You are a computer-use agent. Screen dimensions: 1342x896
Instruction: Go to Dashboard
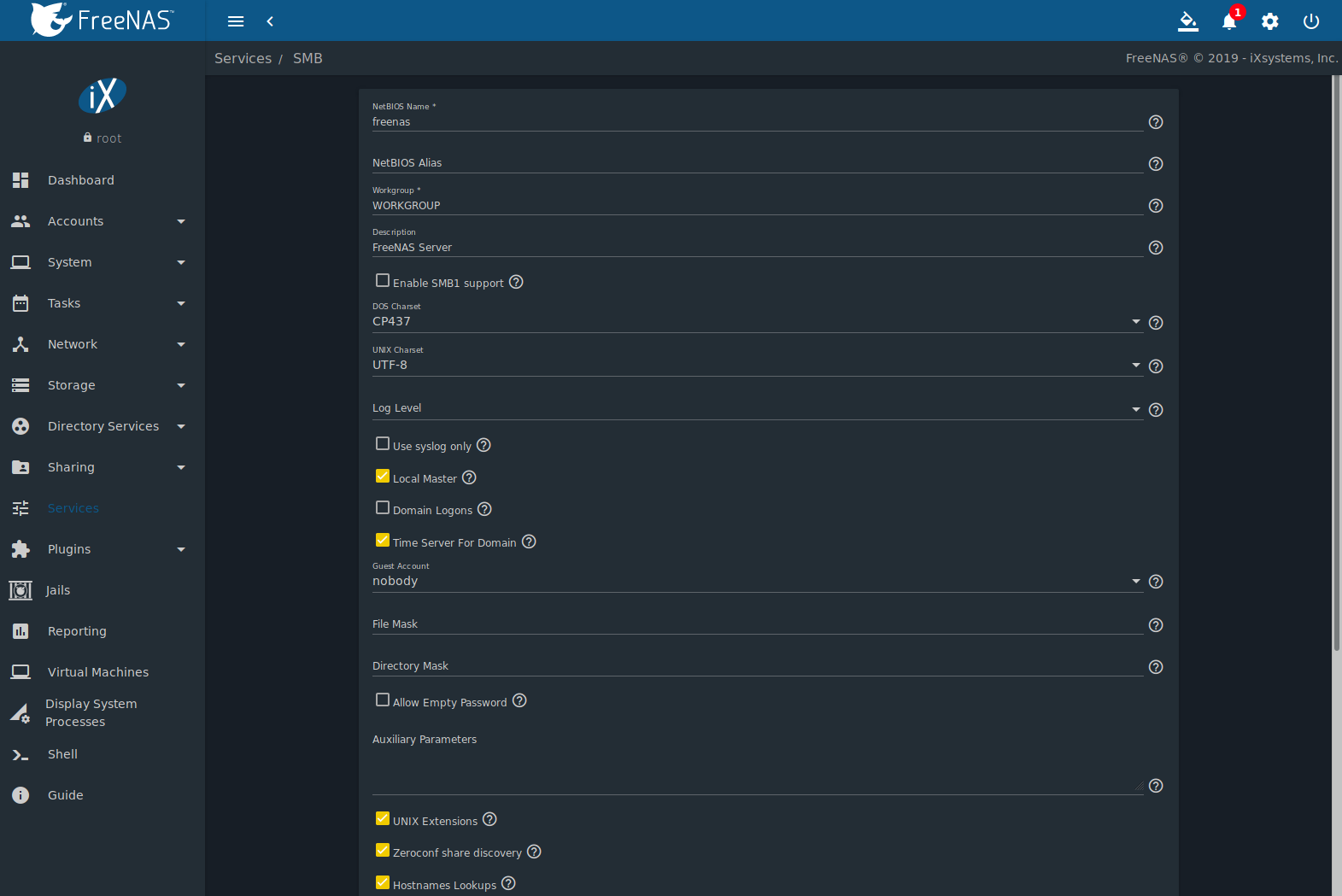point(103,180)
